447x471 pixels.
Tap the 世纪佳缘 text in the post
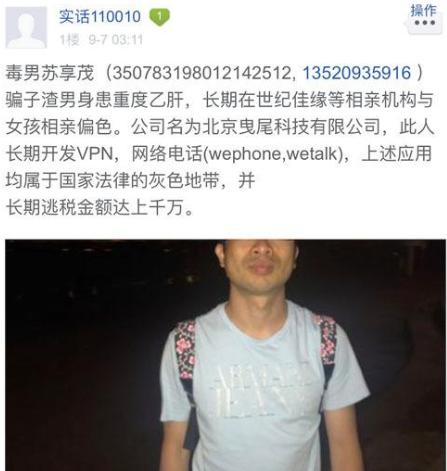(291, 100)
